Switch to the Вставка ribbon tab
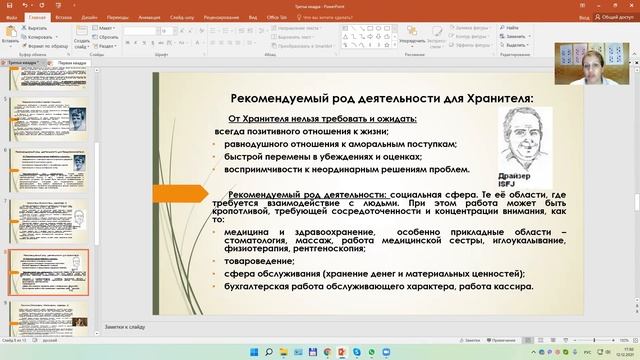640x360 pixels. coord(63,18)
